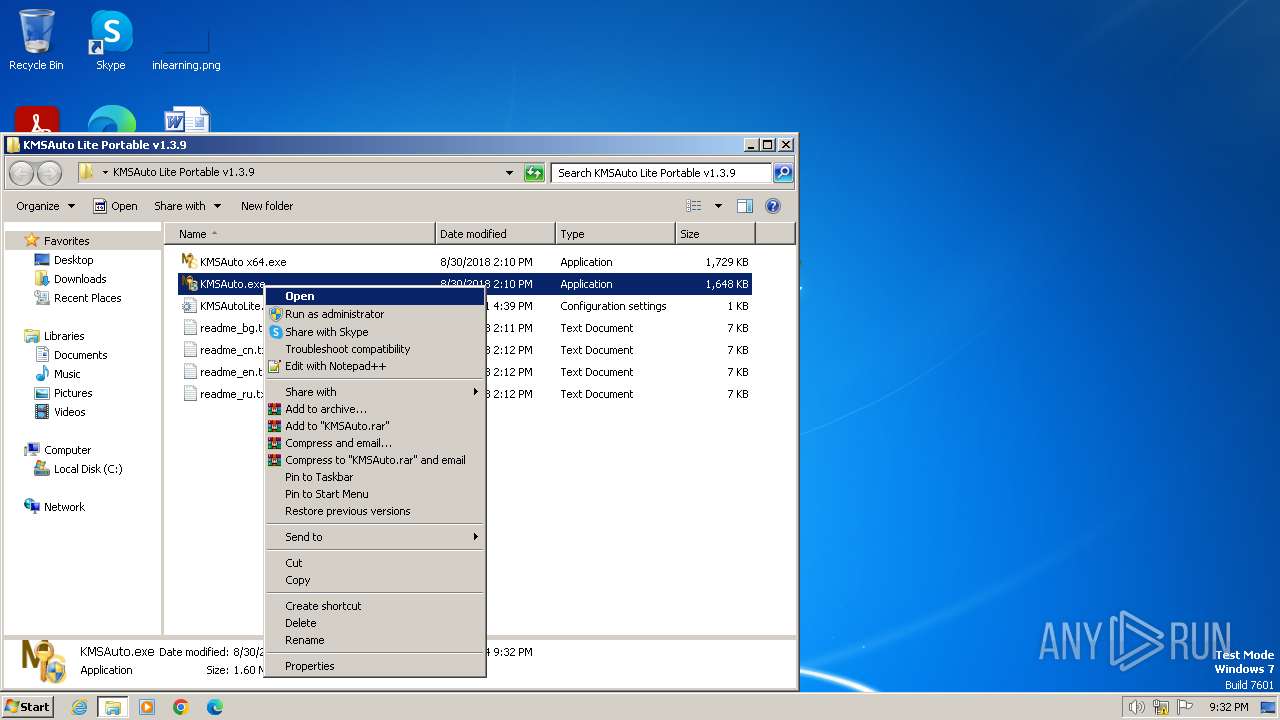Select Pin to Start Menu
1280x720 pixels.
click(374, 494)
